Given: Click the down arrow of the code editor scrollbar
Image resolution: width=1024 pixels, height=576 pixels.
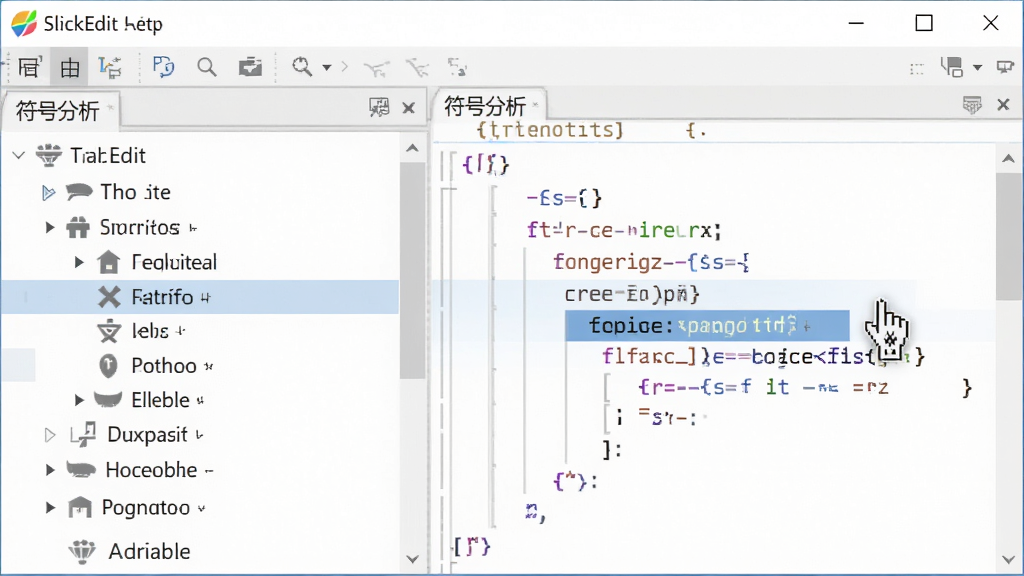Looking at the screenshot, I should pos(1008,560).
